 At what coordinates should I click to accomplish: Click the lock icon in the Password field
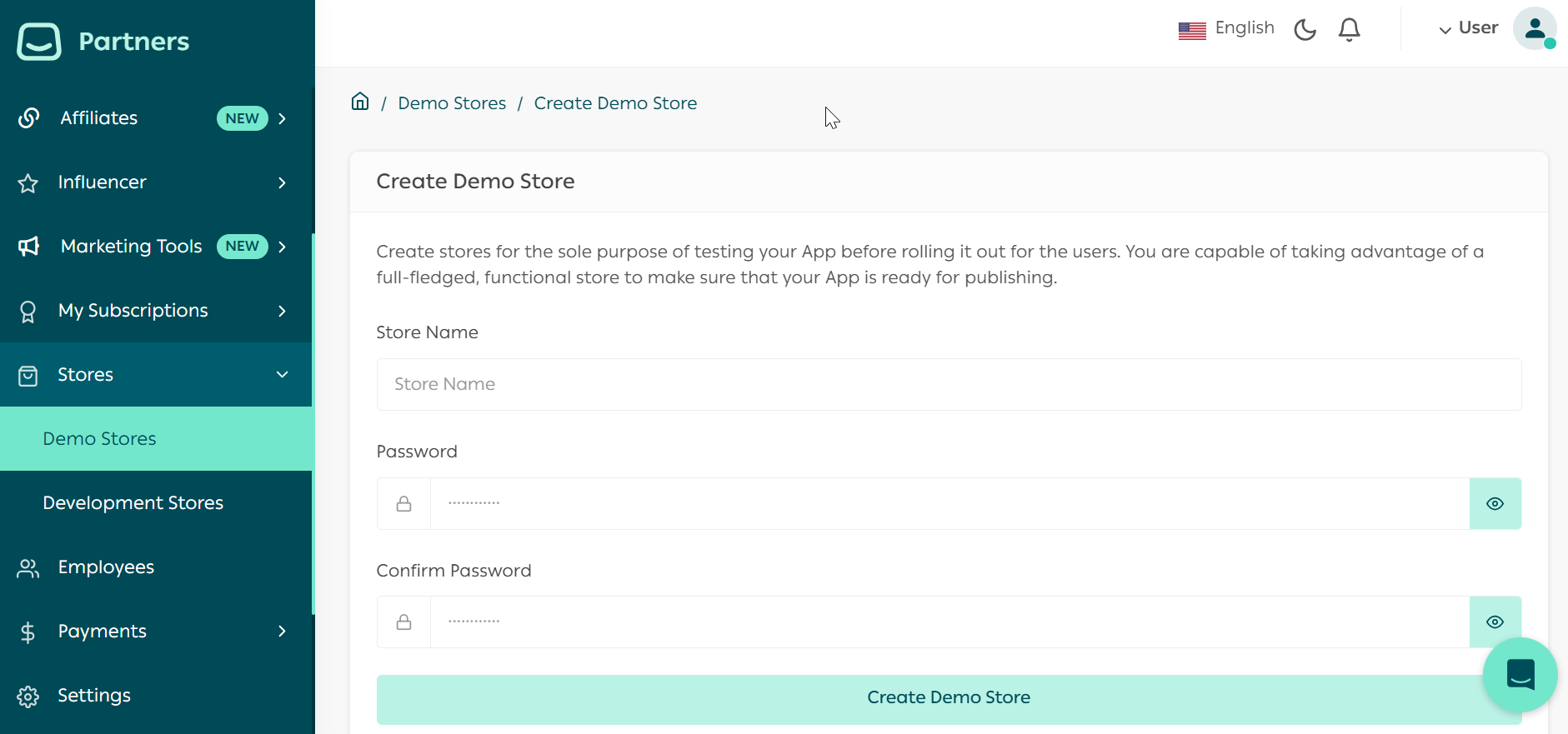click(403, 503)
